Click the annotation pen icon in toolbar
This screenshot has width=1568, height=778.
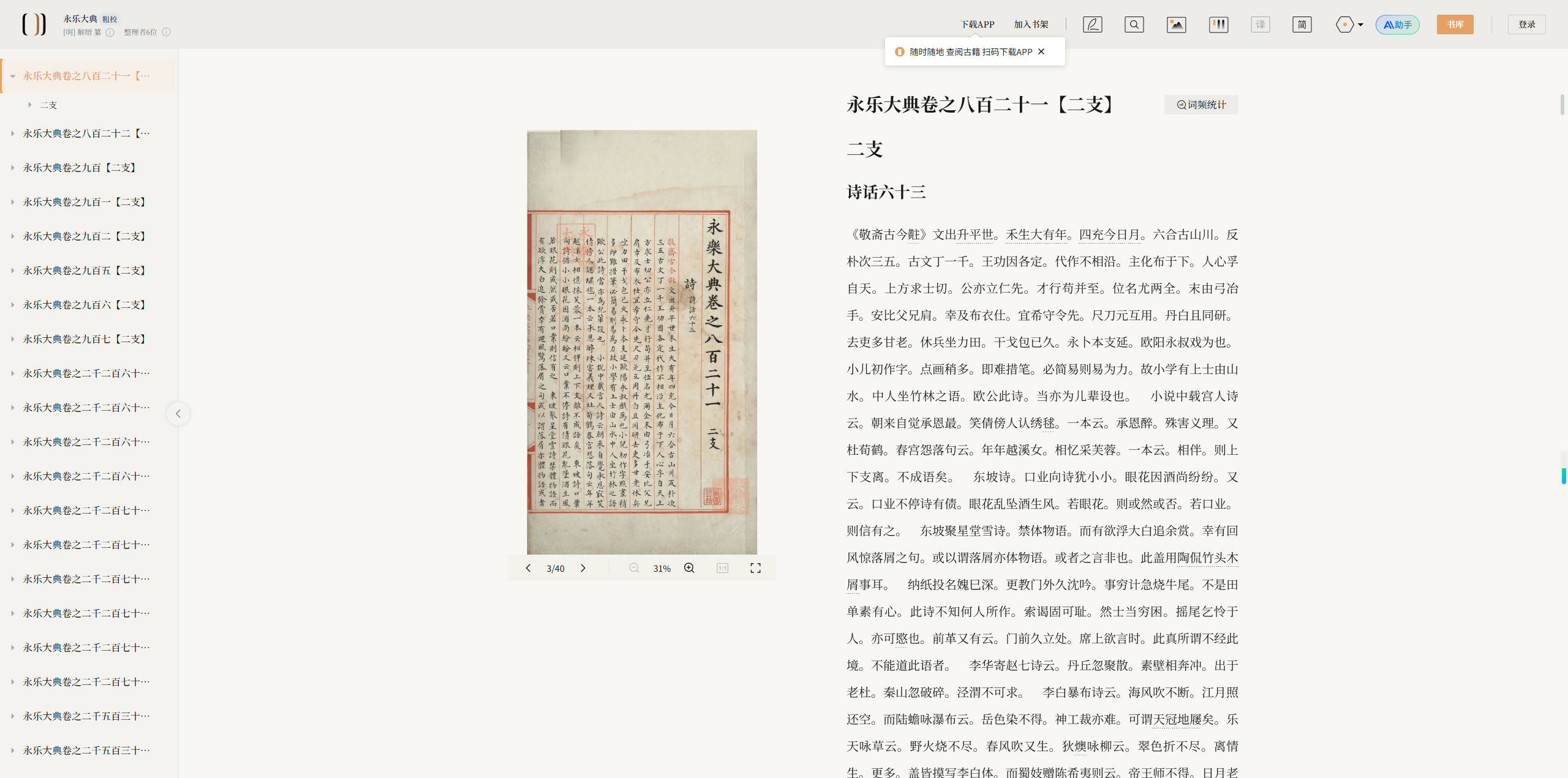tap(1092, 24)
